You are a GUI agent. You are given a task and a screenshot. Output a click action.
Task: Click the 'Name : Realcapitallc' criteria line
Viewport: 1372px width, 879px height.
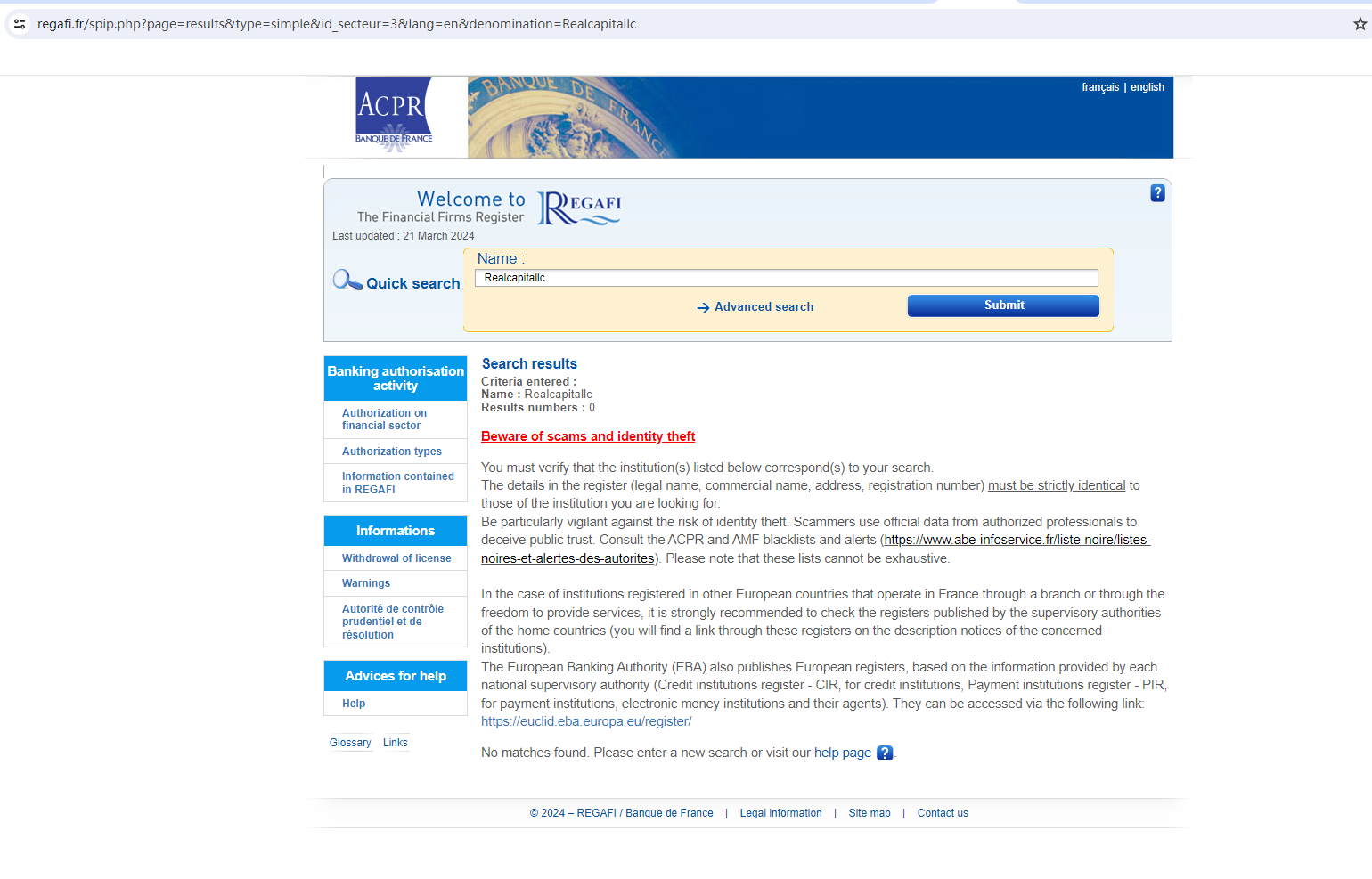pyautogui.click(x=536, y=395)
